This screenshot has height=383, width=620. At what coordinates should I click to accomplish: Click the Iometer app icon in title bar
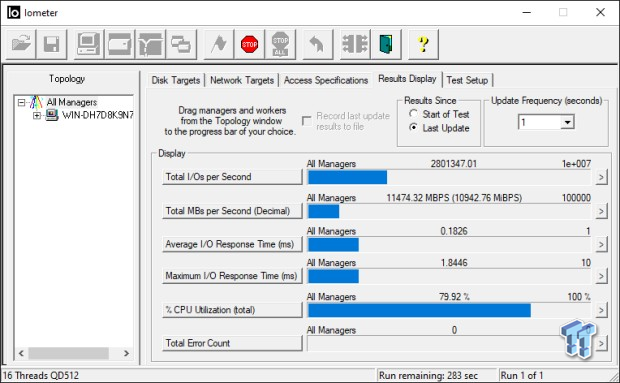13,13
